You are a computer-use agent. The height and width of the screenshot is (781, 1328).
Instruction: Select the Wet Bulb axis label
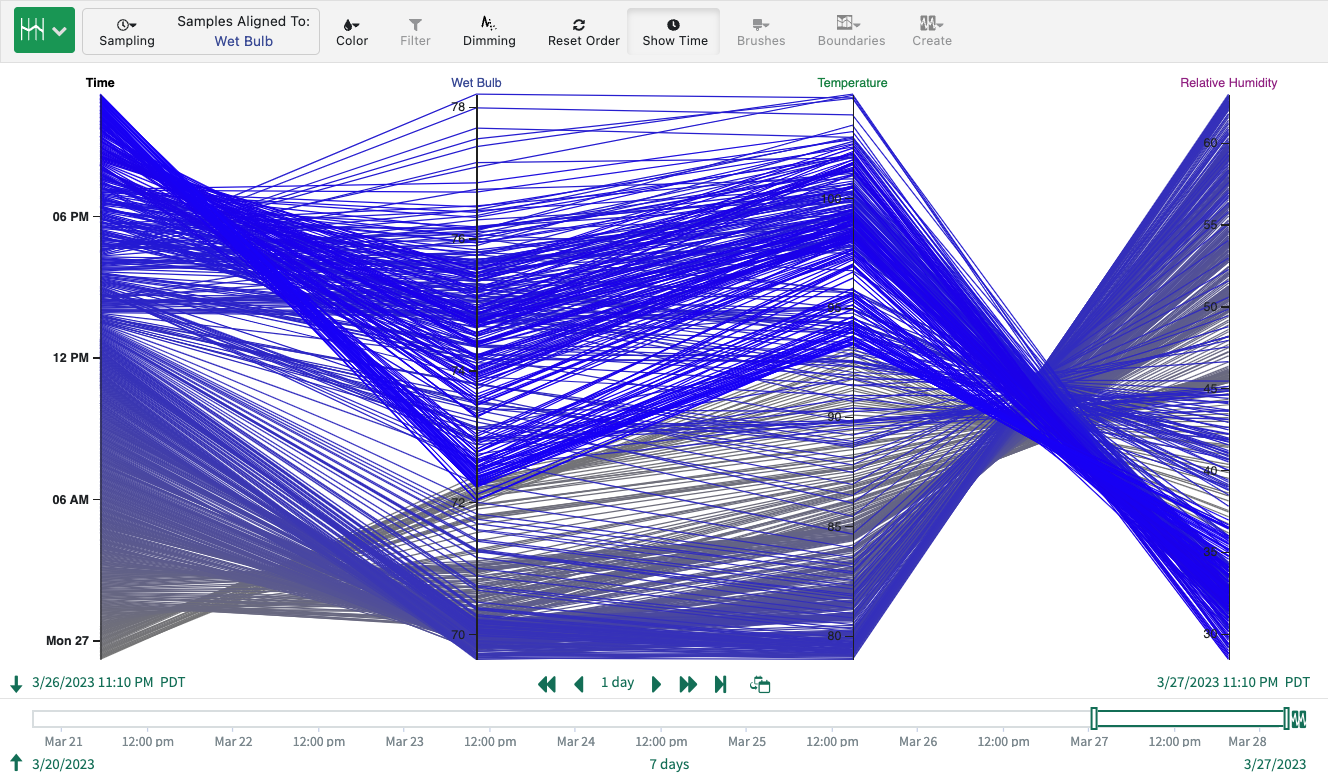coord(476,83)
